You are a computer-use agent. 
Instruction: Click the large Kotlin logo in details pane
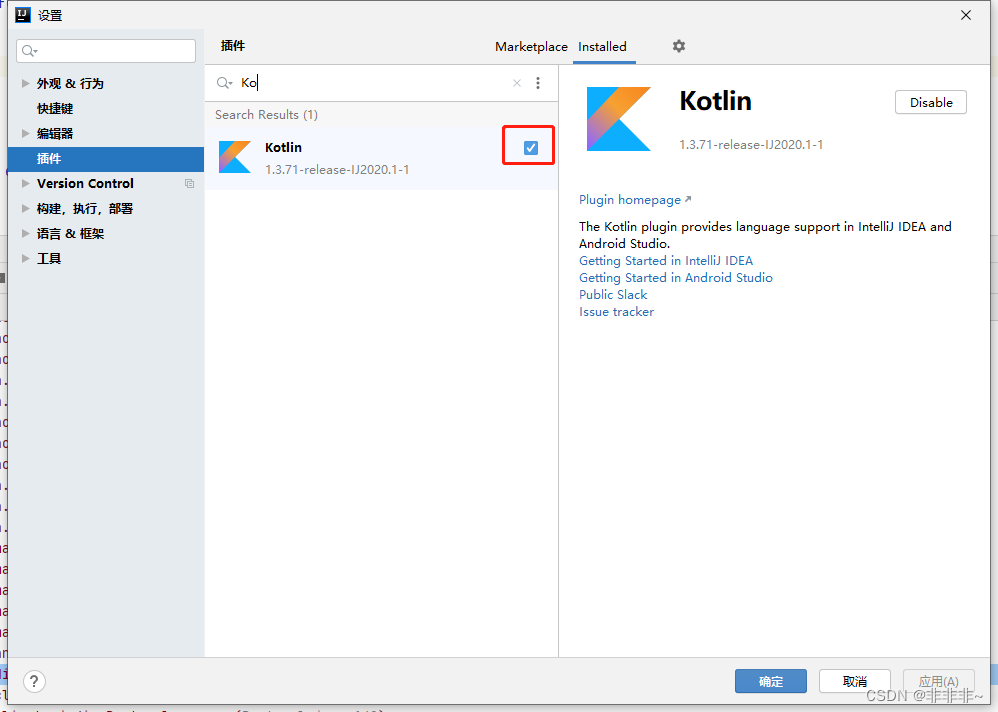(619, 119)
